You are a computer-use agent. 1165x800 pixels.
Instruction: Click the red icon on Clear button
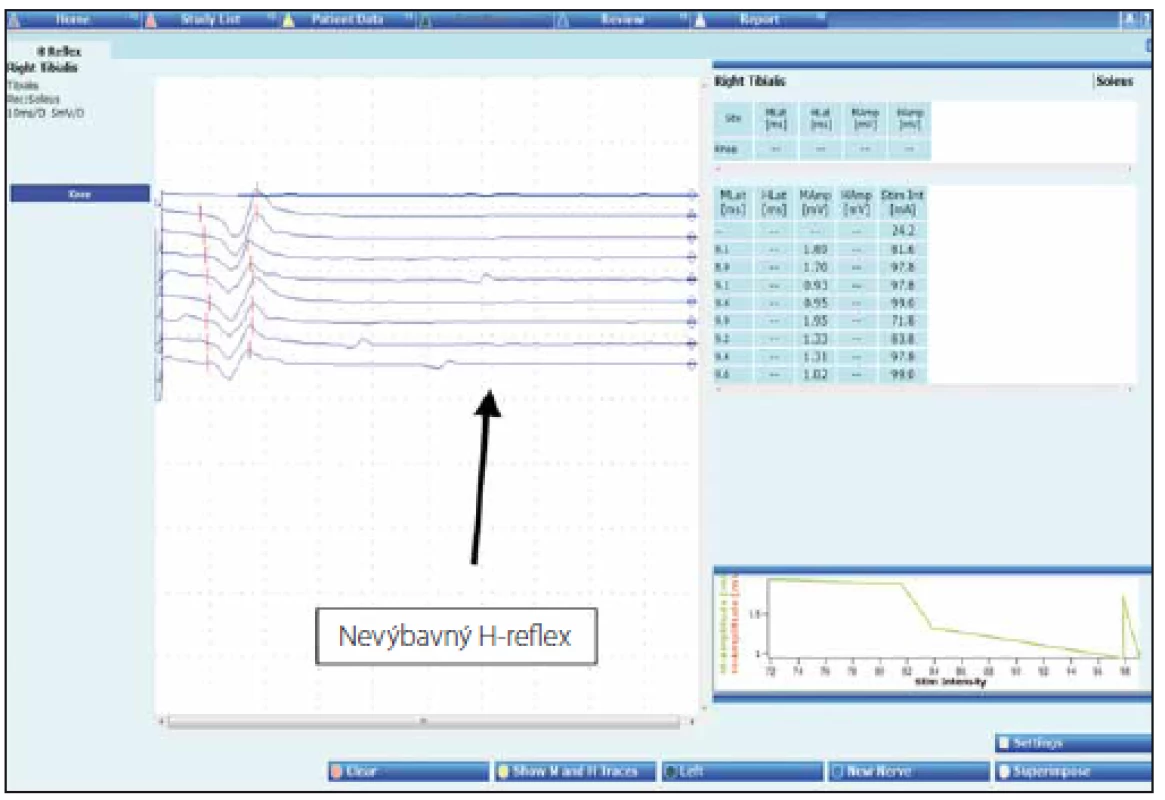pos(337,772)
